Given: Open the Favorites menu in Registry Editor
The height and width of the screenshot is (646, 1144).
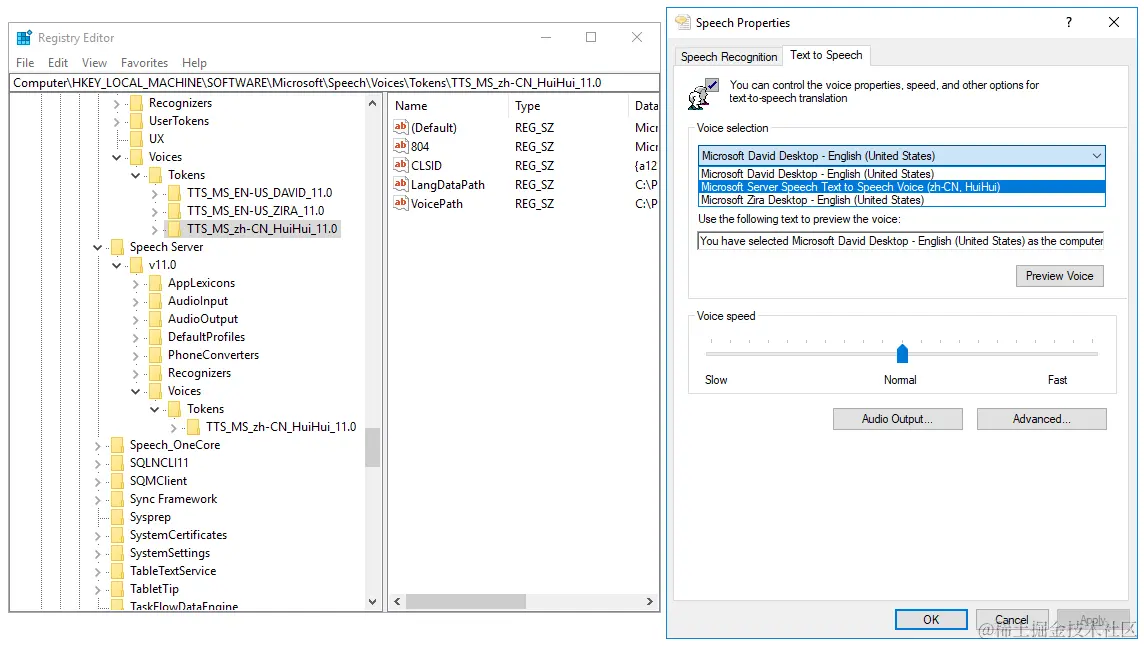Looking at the screenshot, I should [x=144, y=63].
